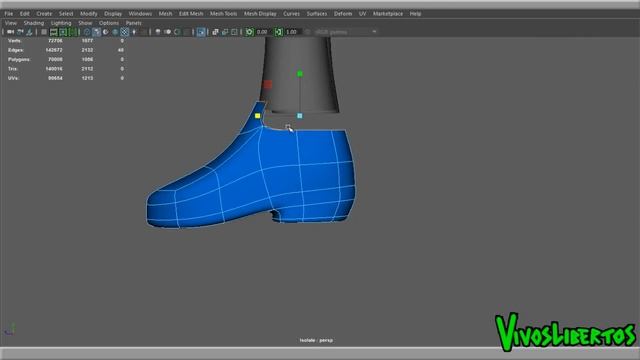The height and width of the screenshot is (360, 640).
Task: Open the sRGB gamma view transform dropdown
Action: (x=345, y=32)
